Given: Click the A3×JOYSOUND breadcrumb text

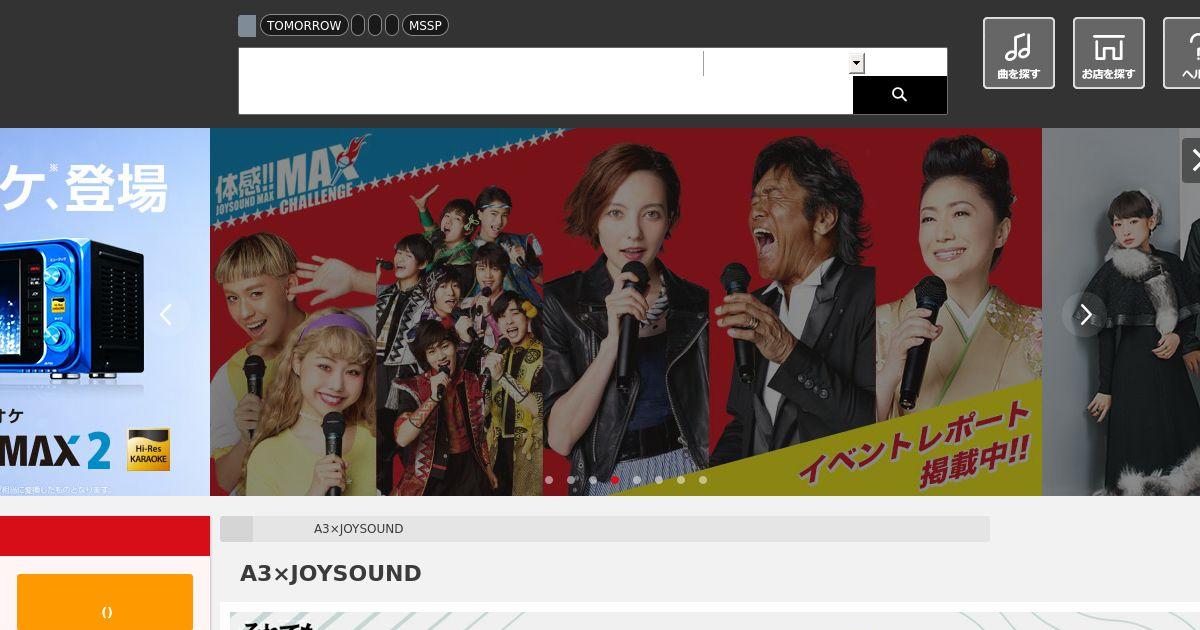Looking at the screenshot, I should (358, 529).
